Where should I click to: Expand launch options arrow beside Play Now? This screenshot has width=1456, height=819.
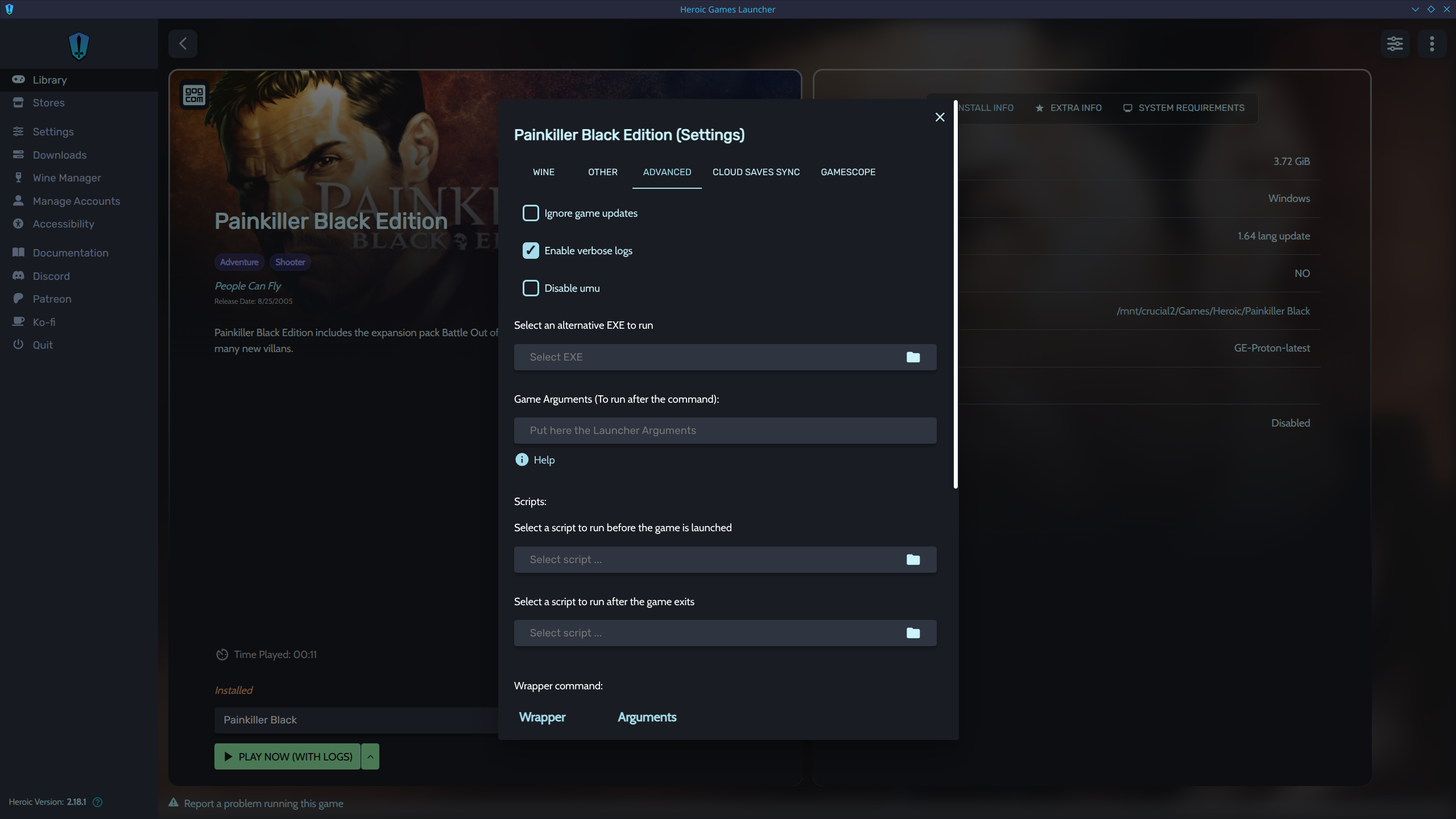point(370,756)
